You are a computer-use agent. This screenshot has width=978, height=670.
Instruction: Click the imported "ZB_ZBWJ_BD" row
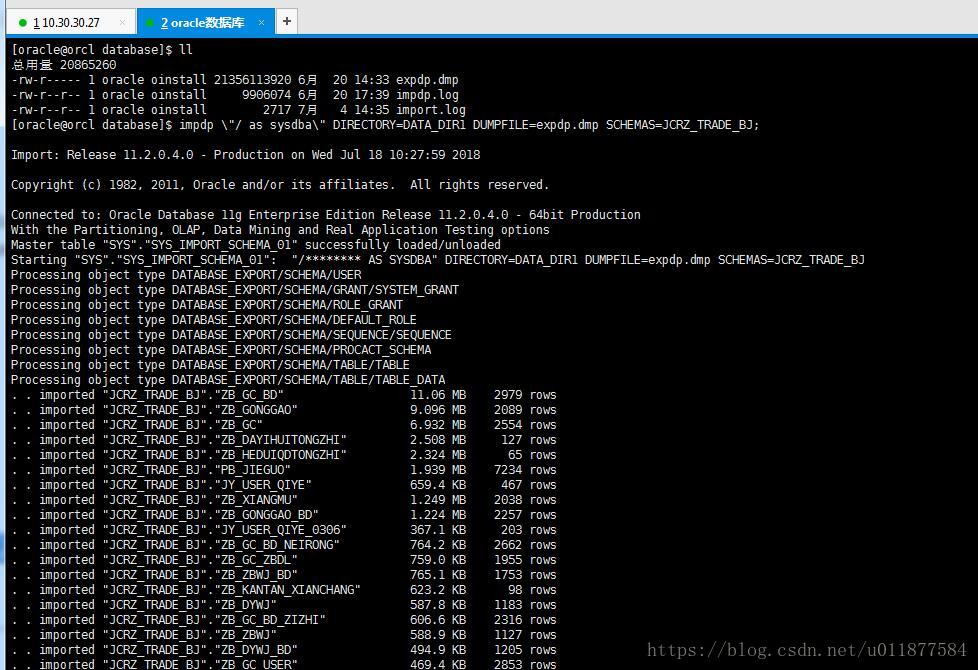(284, 574)
